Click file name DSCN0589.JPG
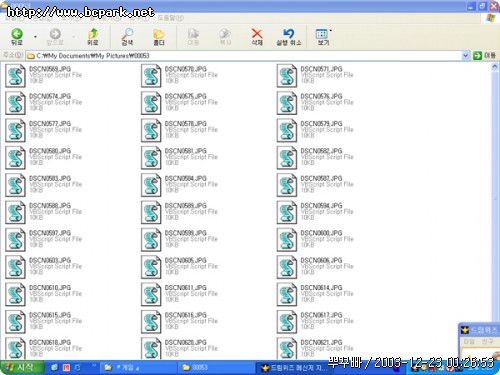Screen dimensions: 500x375 pos(186,205)
